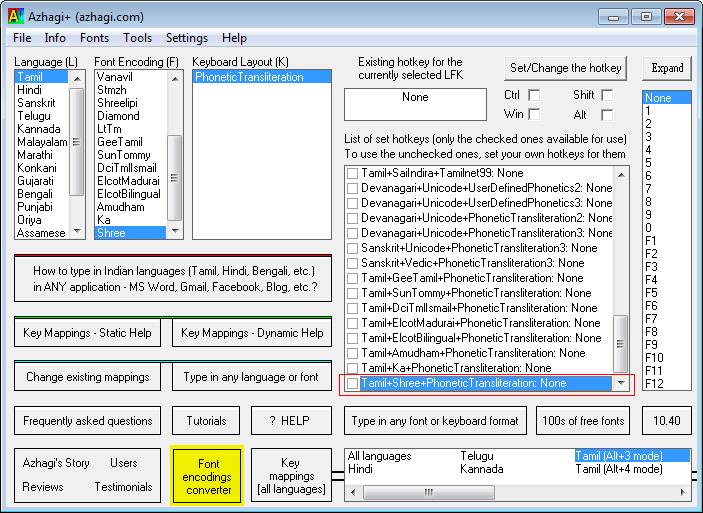Click Type in any font or keyboard format
Image resolution: width=703 pixels, height=513 pixels.
point(435,421)
